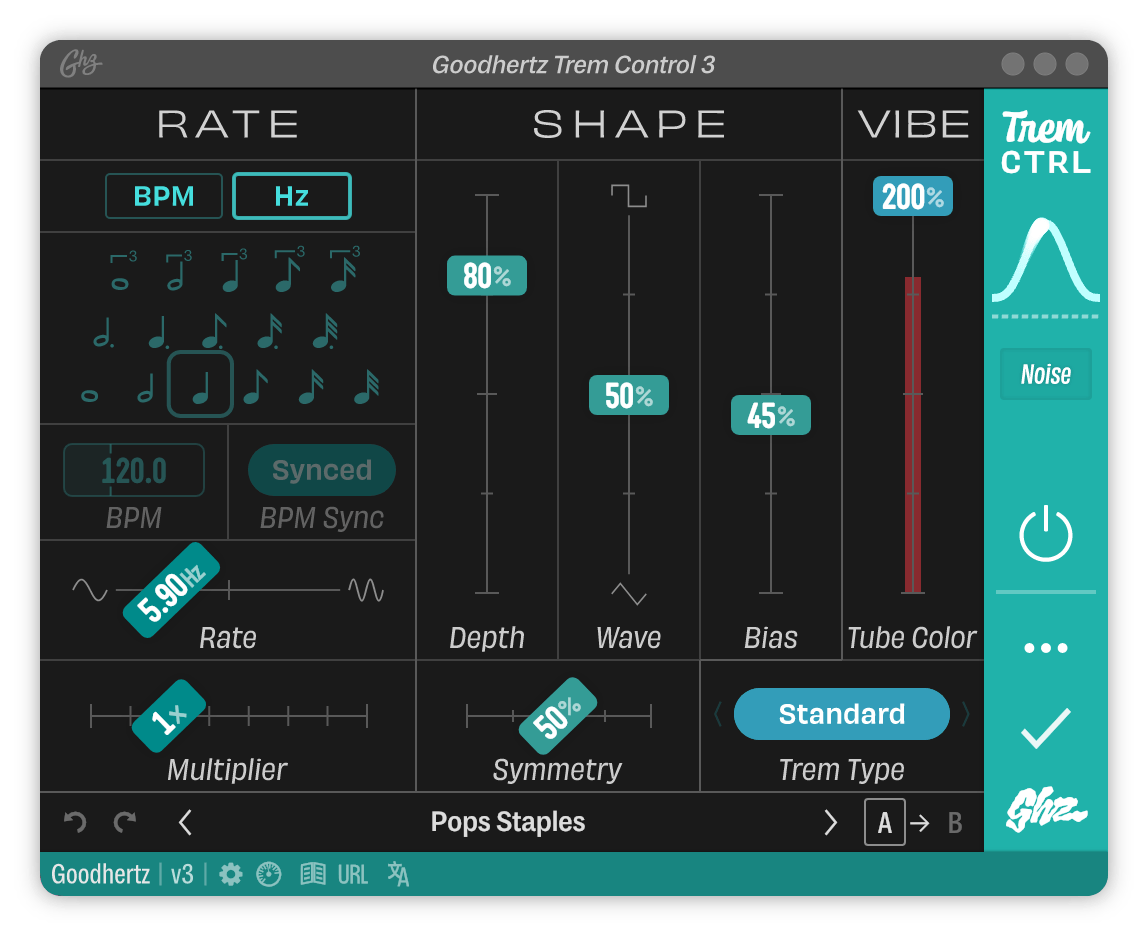The height and width of the screenshot is (936, 1148).
Task: Click the checkmark icon in sidebar
Action: point(1045,728)
